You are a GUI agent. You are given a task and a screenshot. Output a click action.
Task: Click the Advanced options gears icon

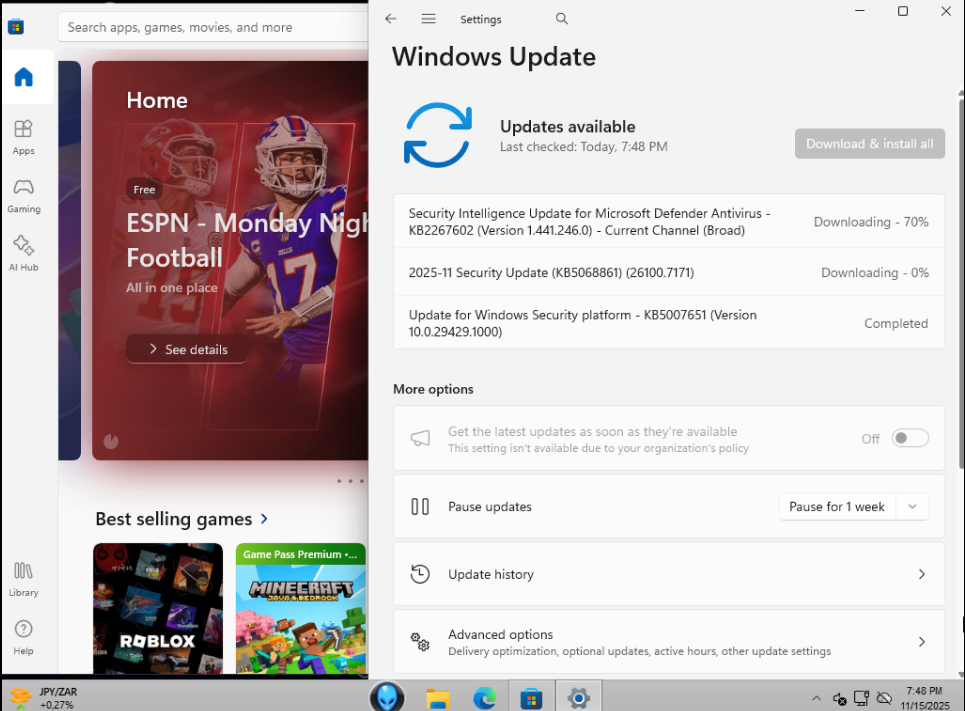[420, 642]
